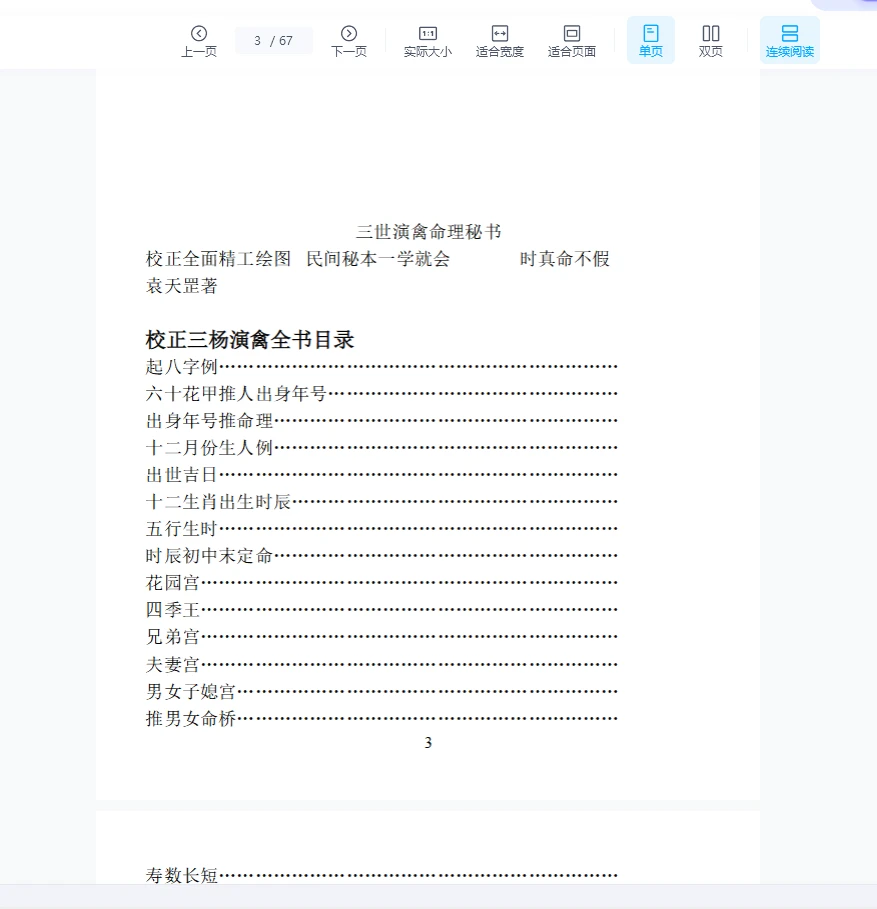877x909 pixels.
Task: Click the heading 校正三杨演禽全书目录
Action: (x=250, y=340)
